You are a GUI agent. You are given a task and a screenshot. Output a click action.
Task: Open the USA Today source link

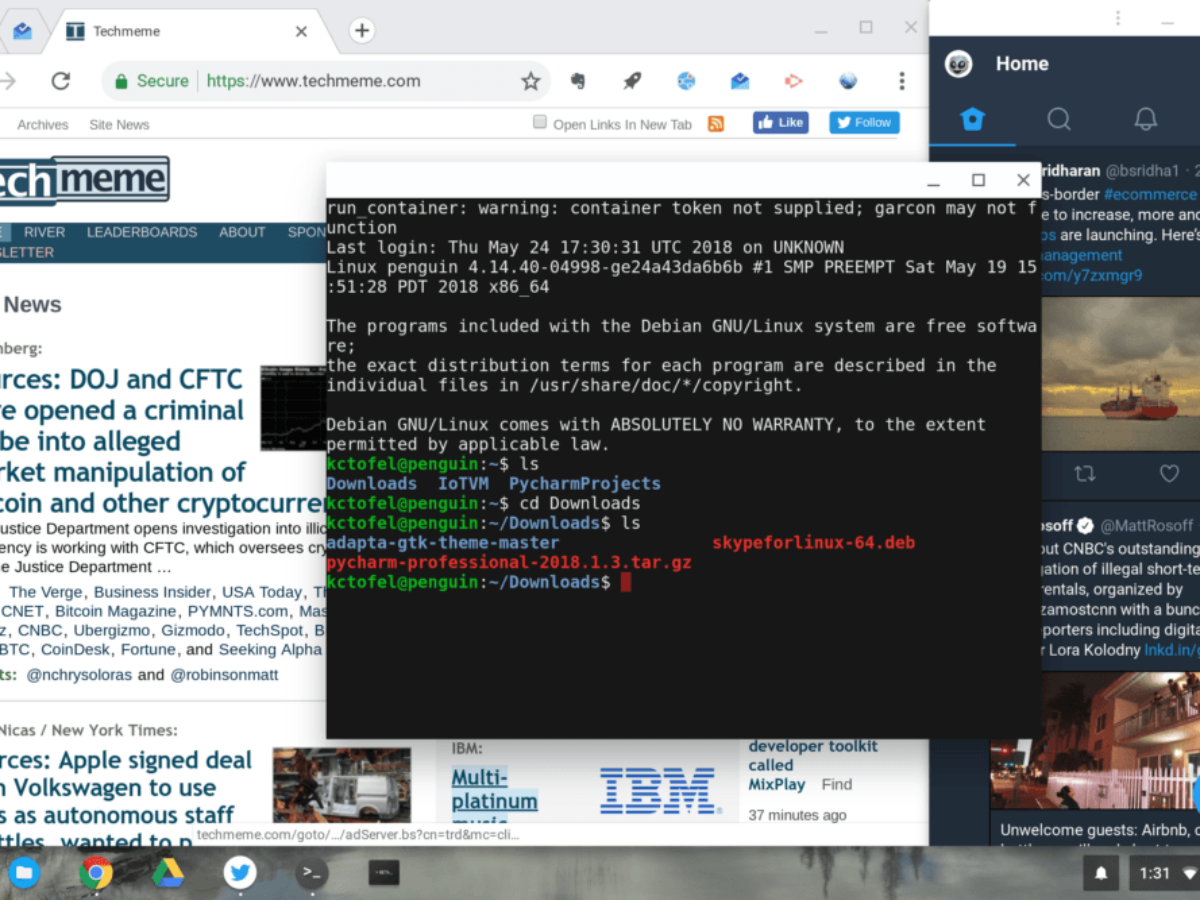tap(261, 592)
